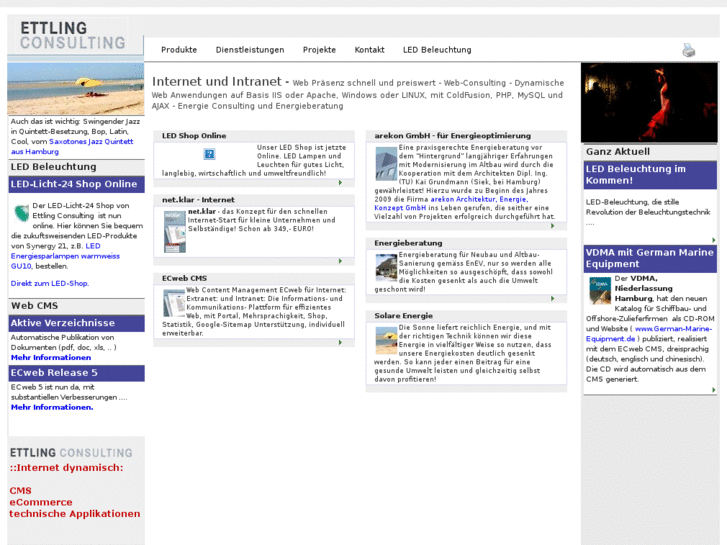
Task: Click arekon GmbH - für Energieoptimierung title
Action: (x=453, y=136)
